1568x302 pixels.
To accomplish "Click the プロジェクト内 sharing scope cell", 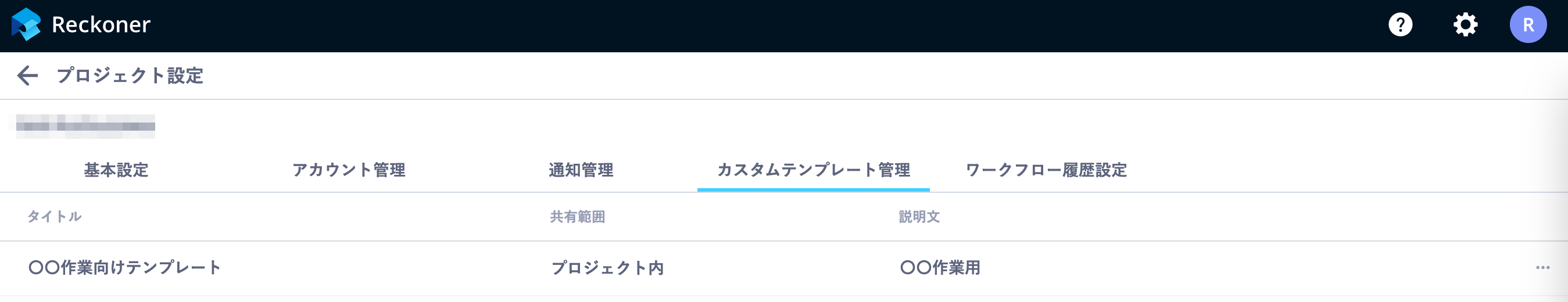I will 607,268.
